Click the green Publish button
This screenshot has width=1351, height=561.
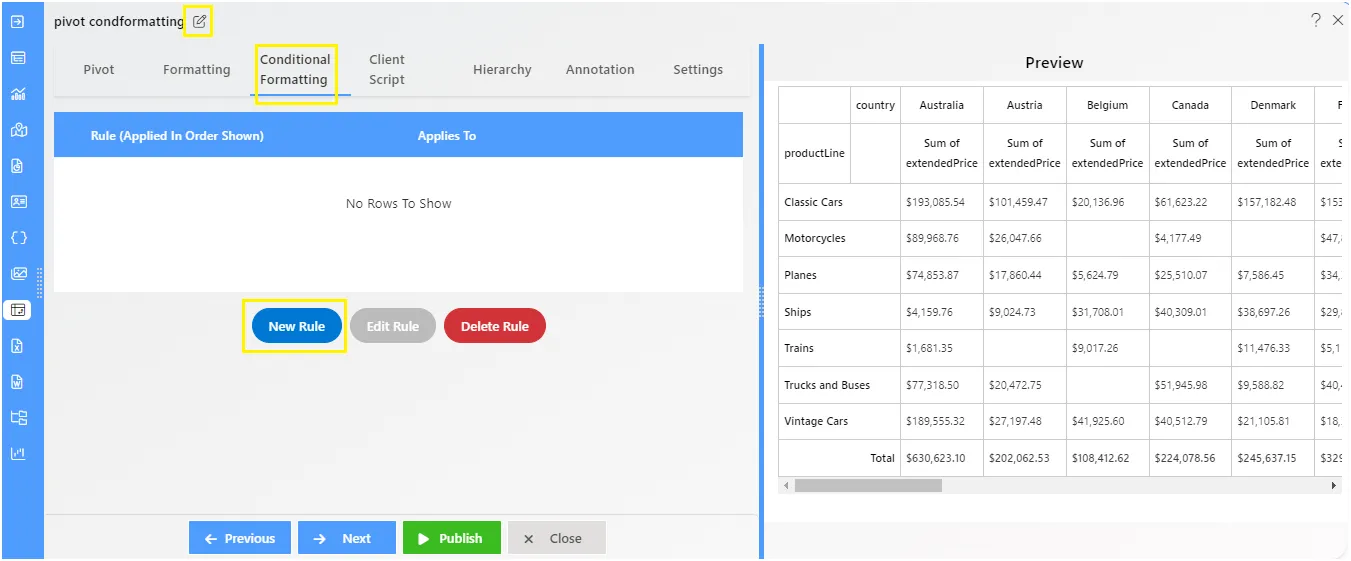pyautogui.click(x=451, y=538)
